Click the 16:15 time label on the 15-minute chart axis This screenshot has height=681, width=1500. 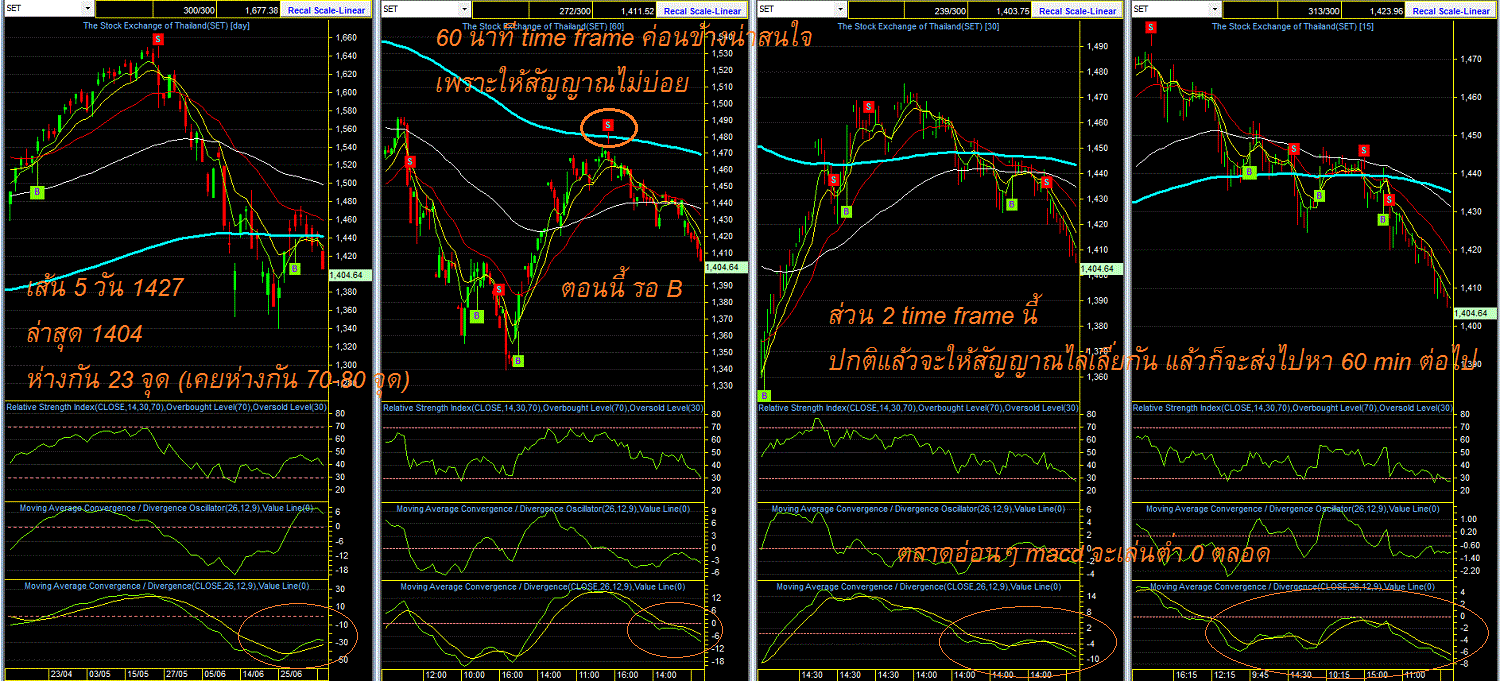[1187, 674]
